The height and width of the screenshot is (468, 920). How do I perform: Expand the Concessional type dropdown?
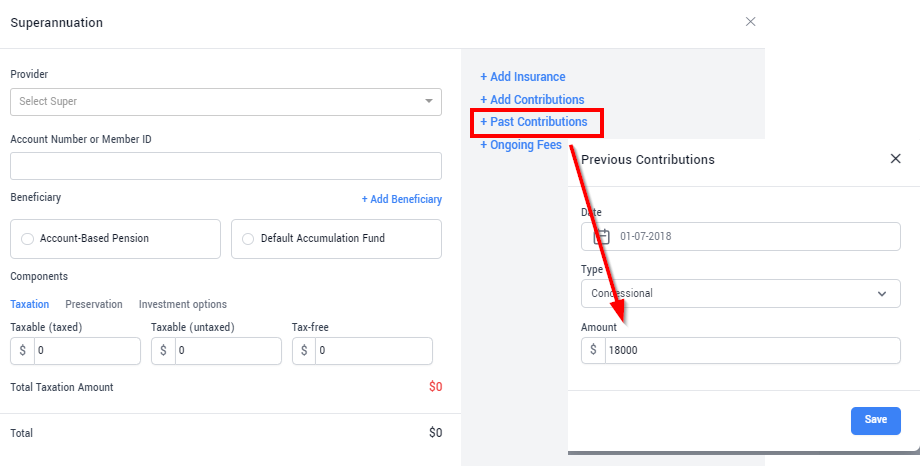740,293
